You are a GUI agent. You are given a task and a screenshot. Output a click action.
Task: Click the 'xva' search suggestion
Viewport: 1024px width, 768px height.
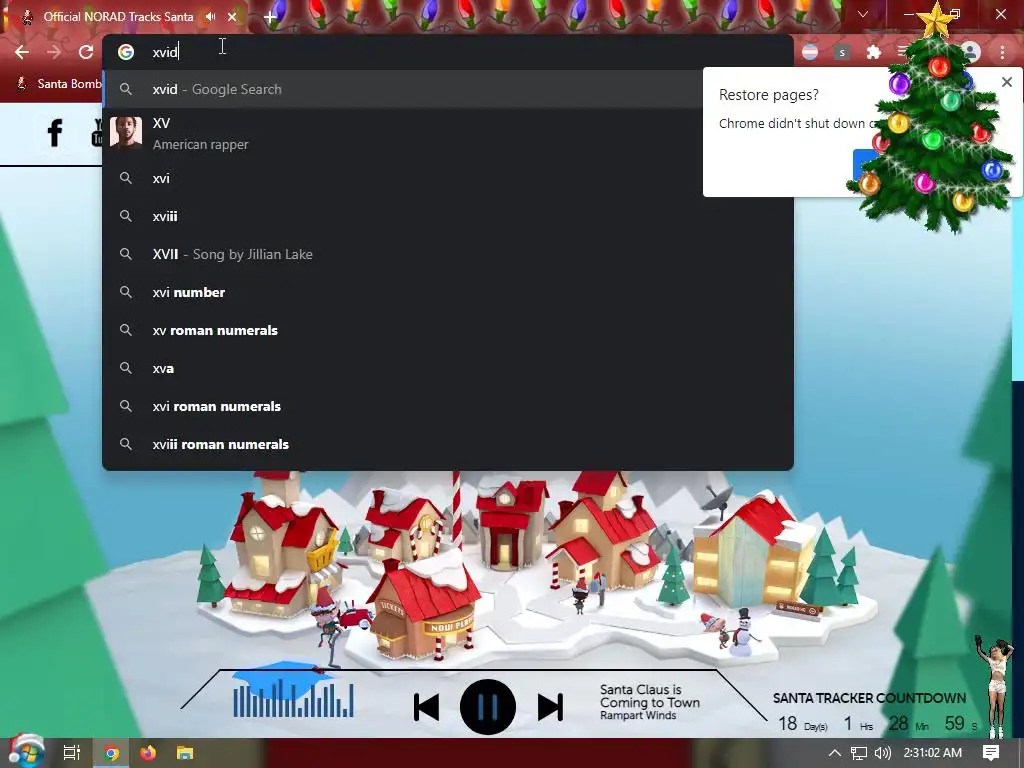pos(448,368)
